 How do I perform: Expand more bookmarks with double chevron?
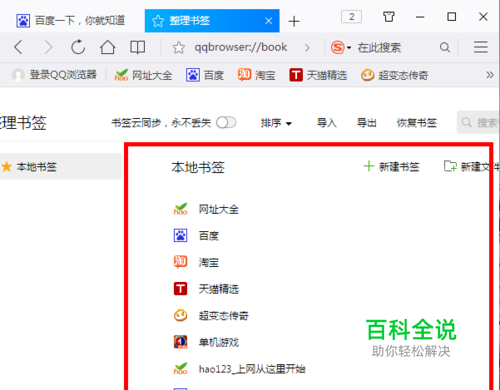coord(489,75)
